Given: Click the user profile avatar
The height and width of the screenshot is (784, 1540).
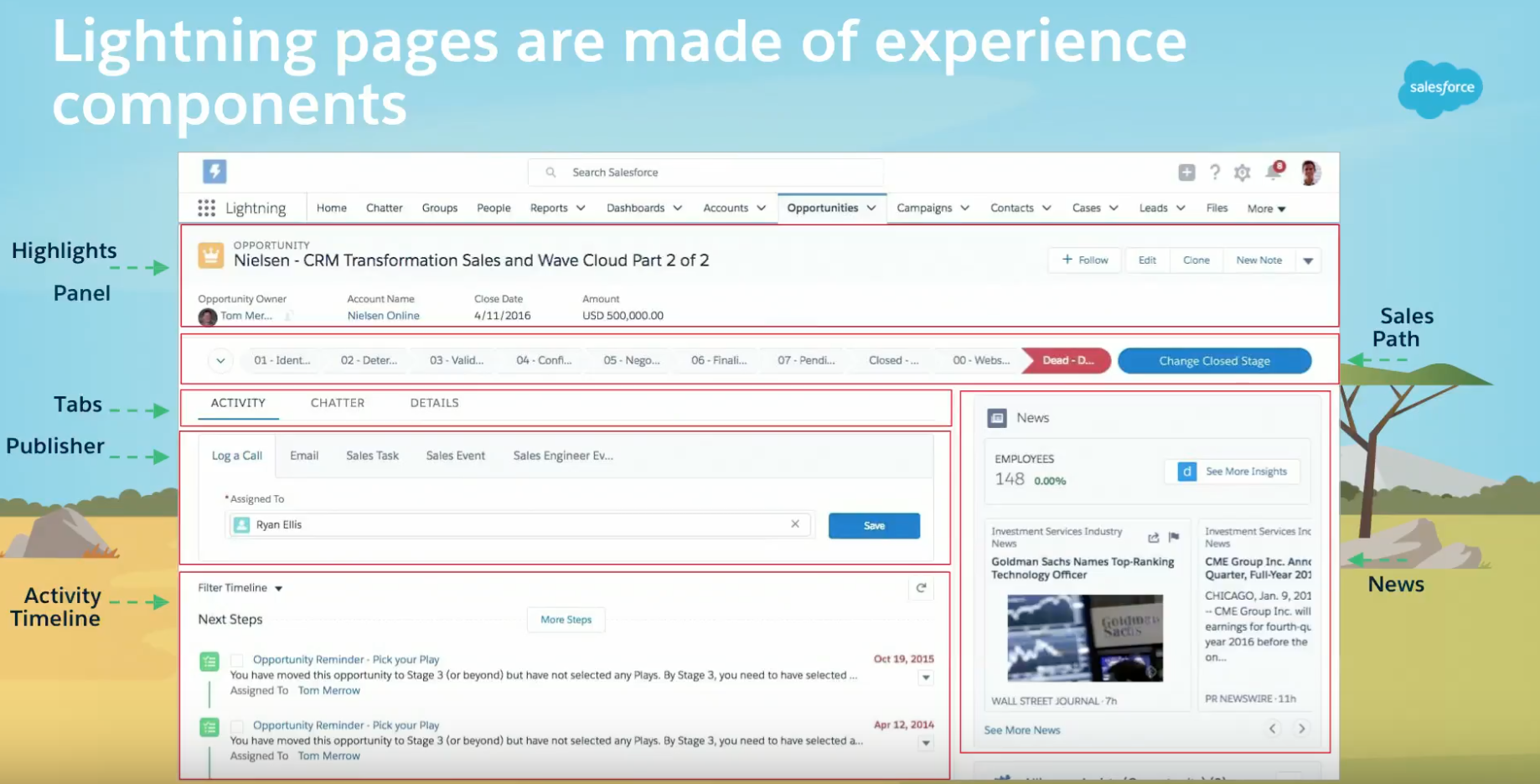Looking at the screenshot, I should point(1310,173).
